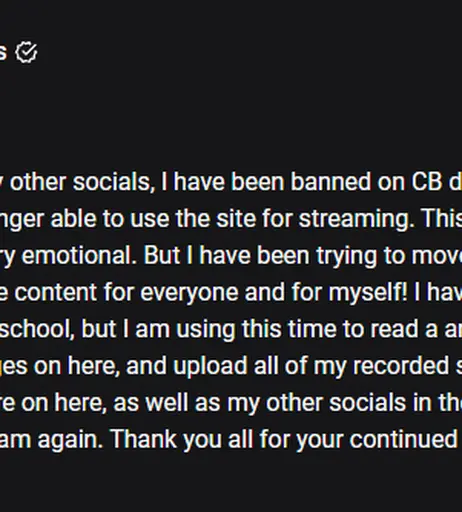Click the word "school," in the post
This screenshot has width=462, height=512.
(37, 329)
